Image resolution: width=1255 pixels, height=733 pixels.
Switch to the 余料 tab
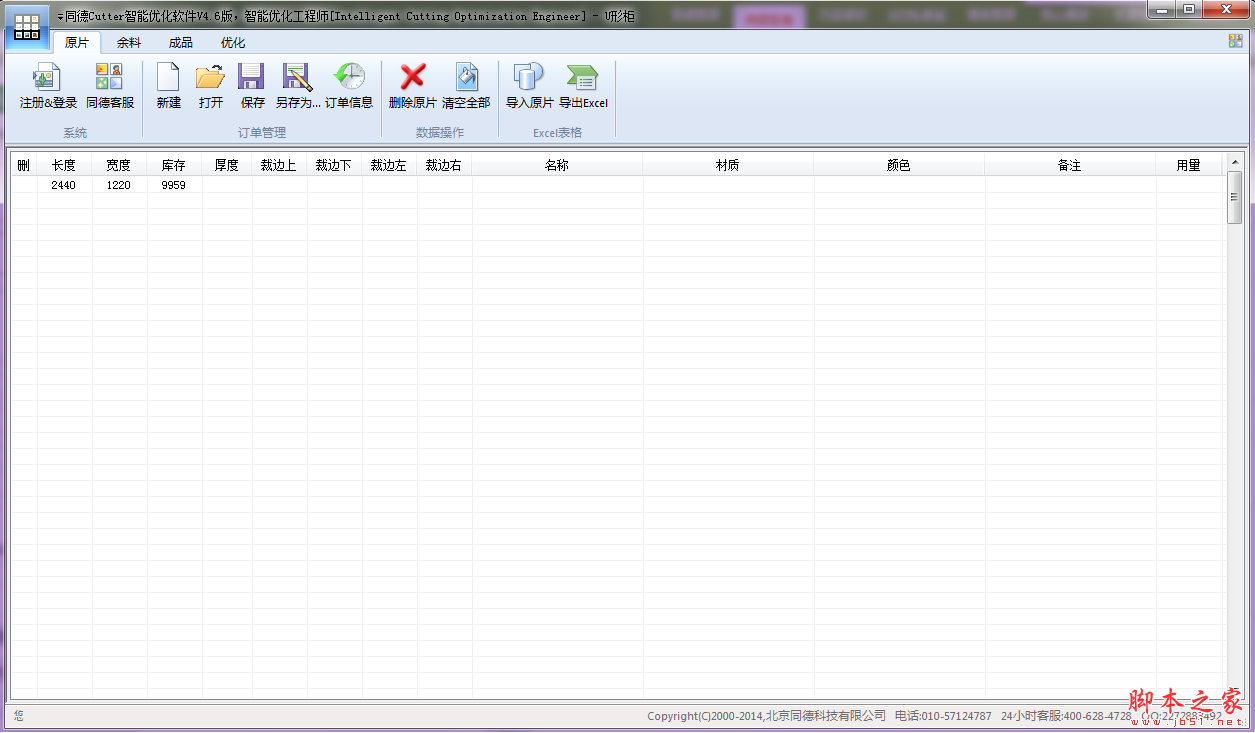click(129, 43)
